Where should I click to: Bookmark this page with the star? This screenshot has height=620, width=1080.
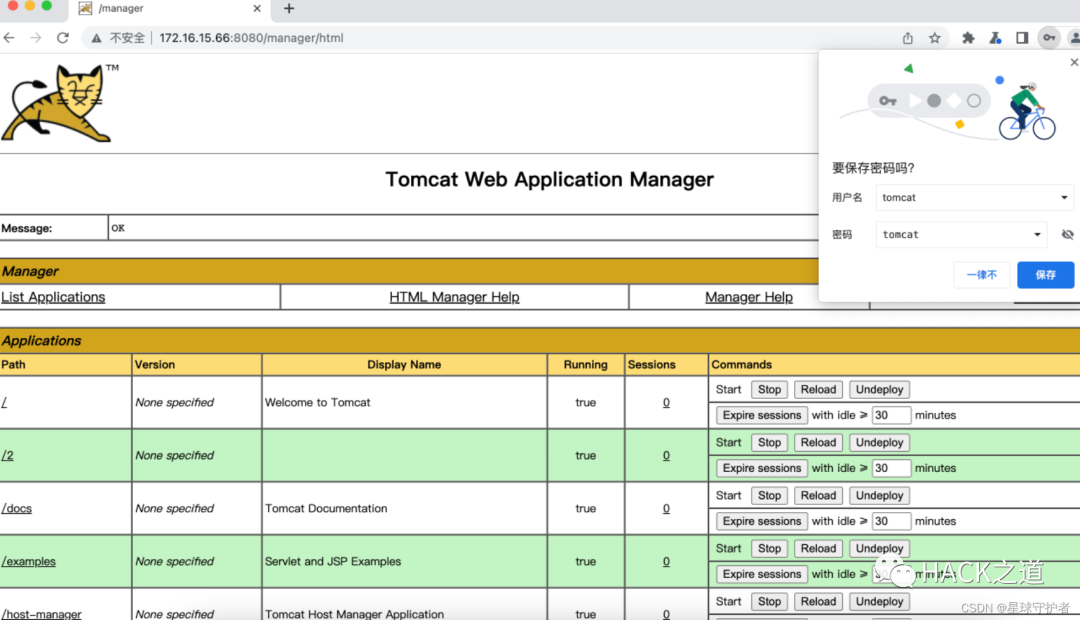pos(935,38)
